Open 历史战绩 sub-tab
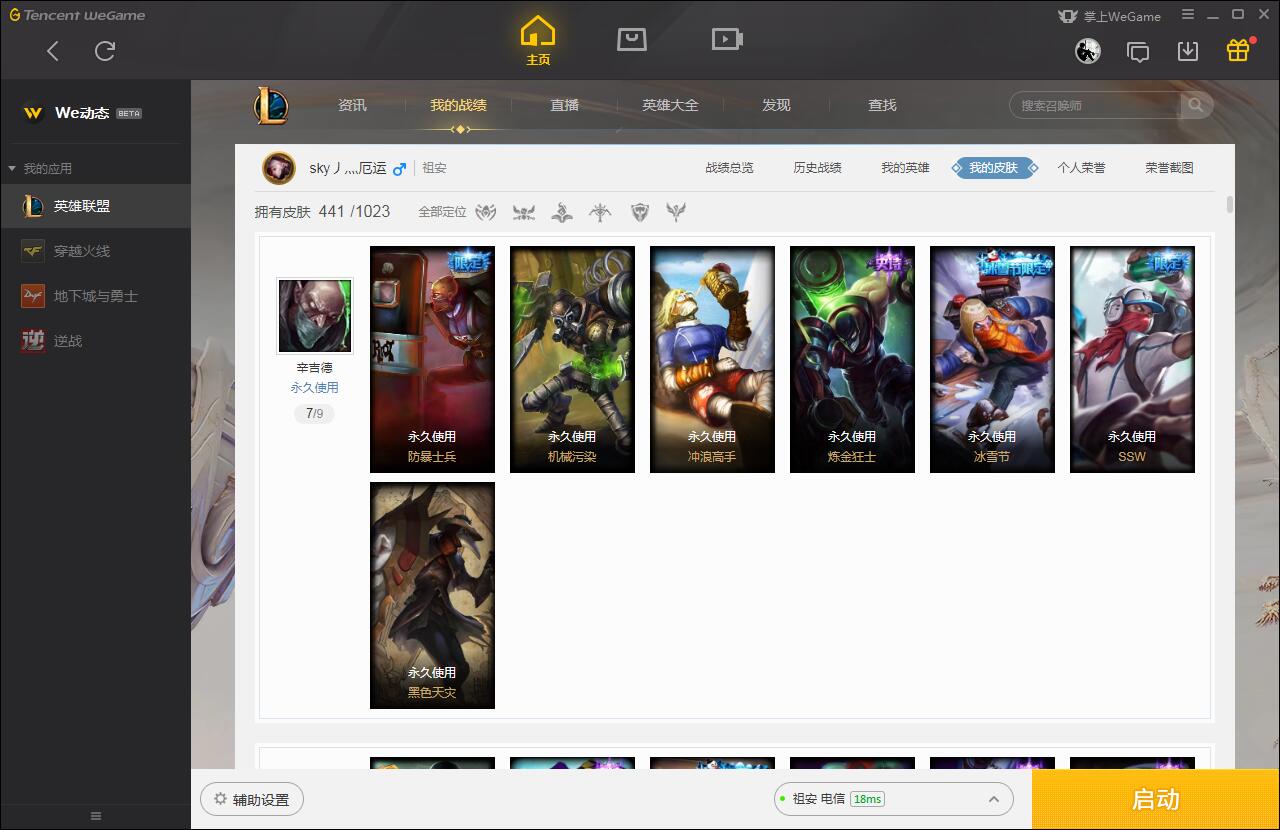 tap(817, 168)
